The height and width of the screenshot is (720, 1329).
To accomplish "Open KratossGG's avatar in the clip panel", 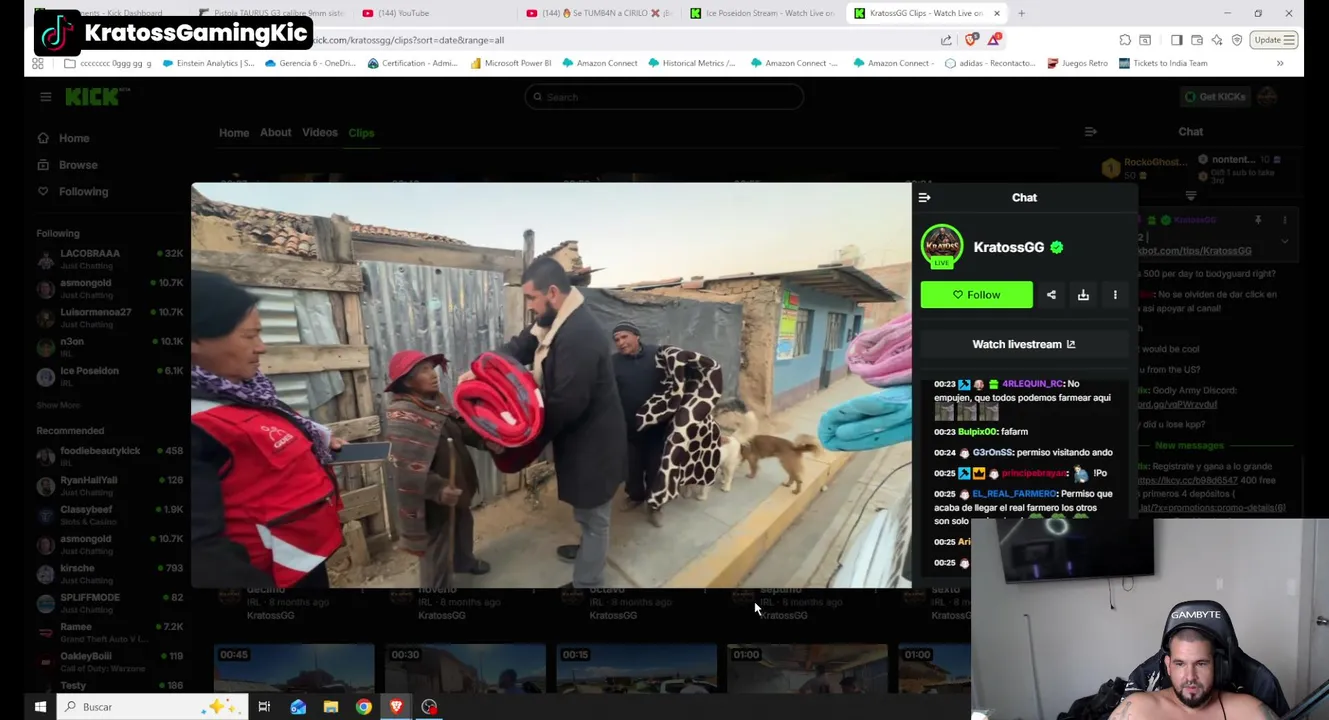I will 942,246.
